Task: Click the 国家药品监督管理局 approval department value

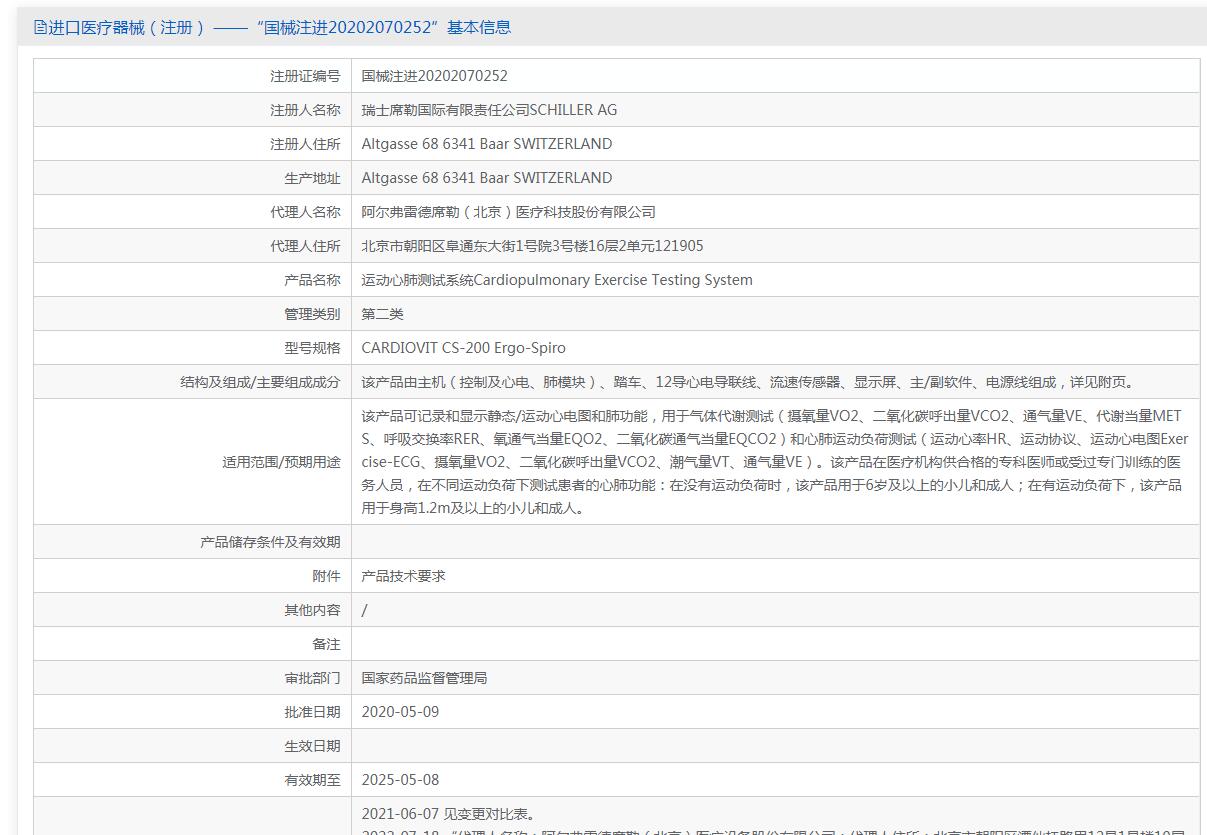Action: (424, 678)
